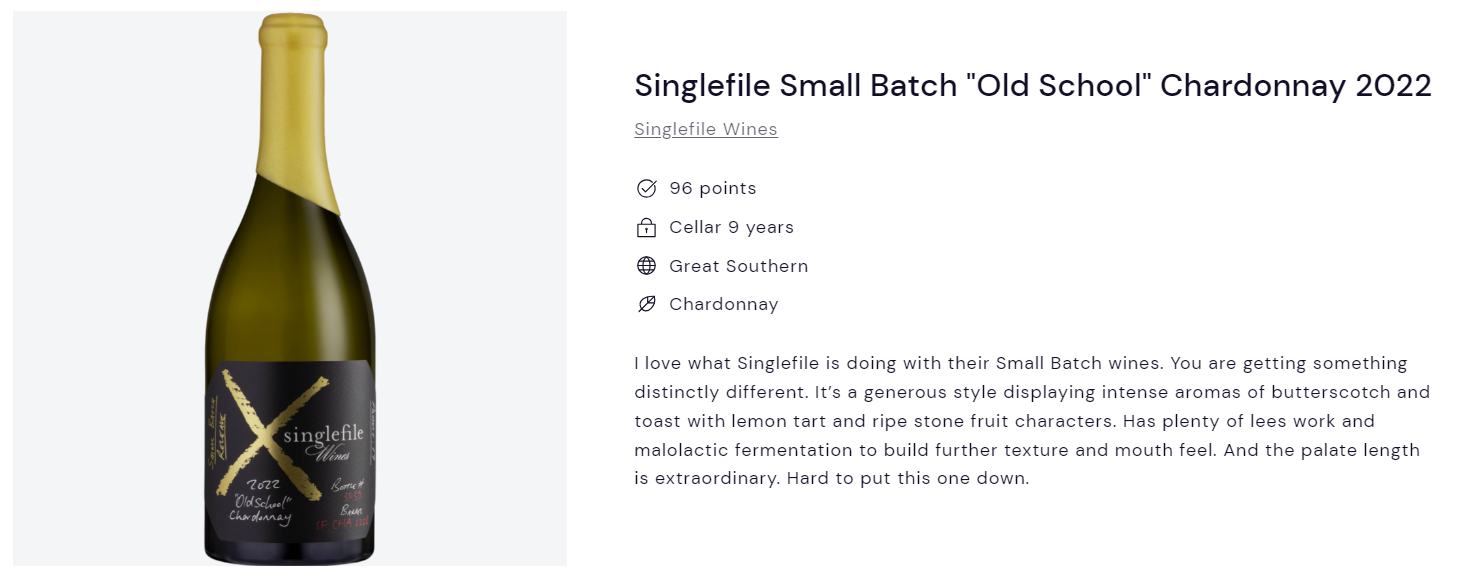Click the lock icon beside Cellar 9 years
This screenshot has height=582, width=1470.
tap(646, 228)
